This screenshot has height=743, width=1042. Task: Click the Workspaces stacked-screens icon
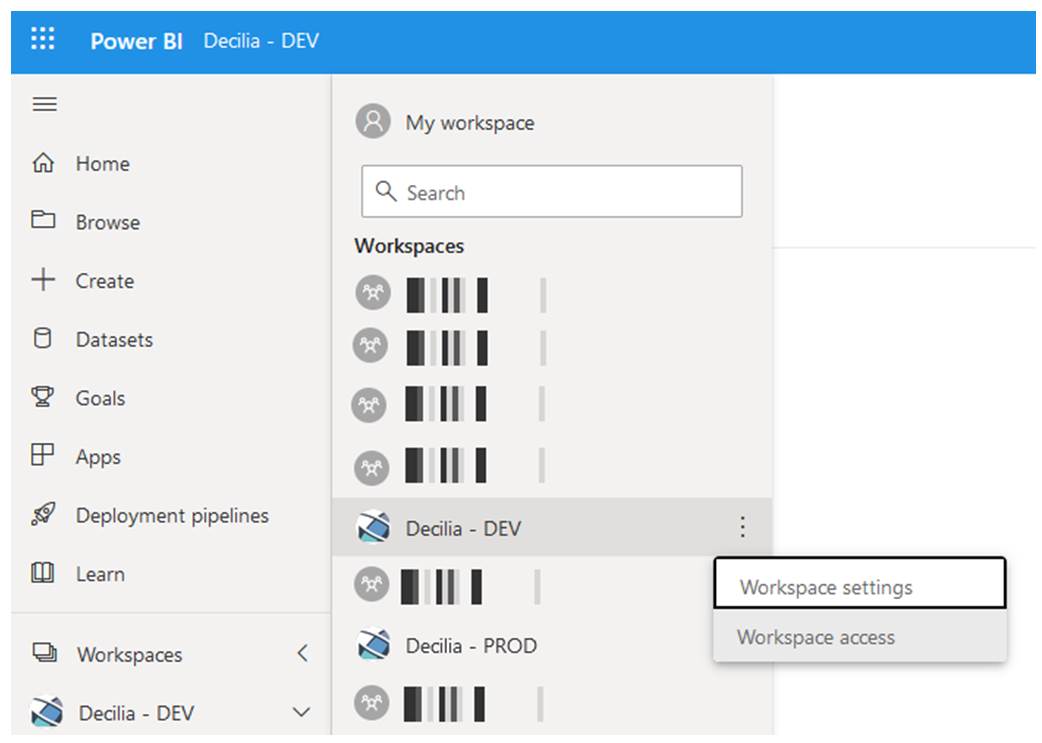[x=45, y=653]
